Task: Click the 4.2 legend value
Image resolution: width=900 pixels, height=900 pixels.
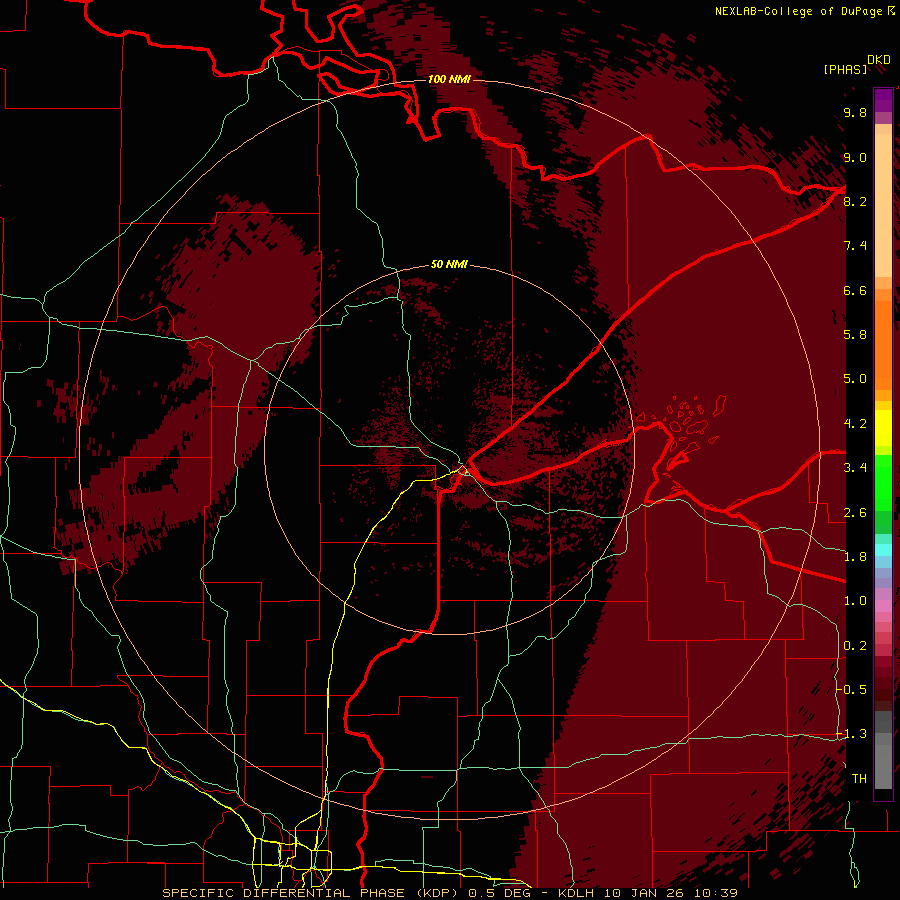Action: [x=855, y=423]
